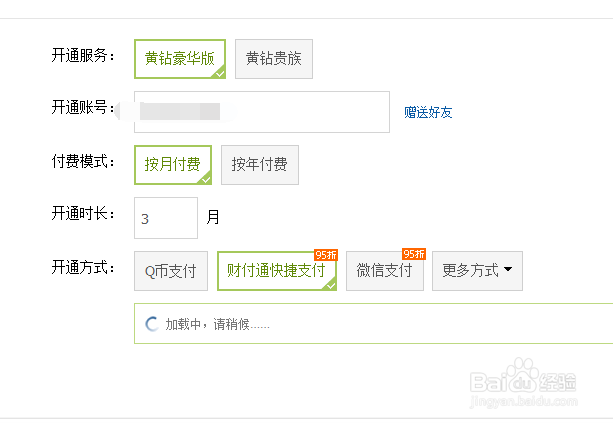
Task: Select the 黄钻豪华版 service option
Action: tap(180, 59)
